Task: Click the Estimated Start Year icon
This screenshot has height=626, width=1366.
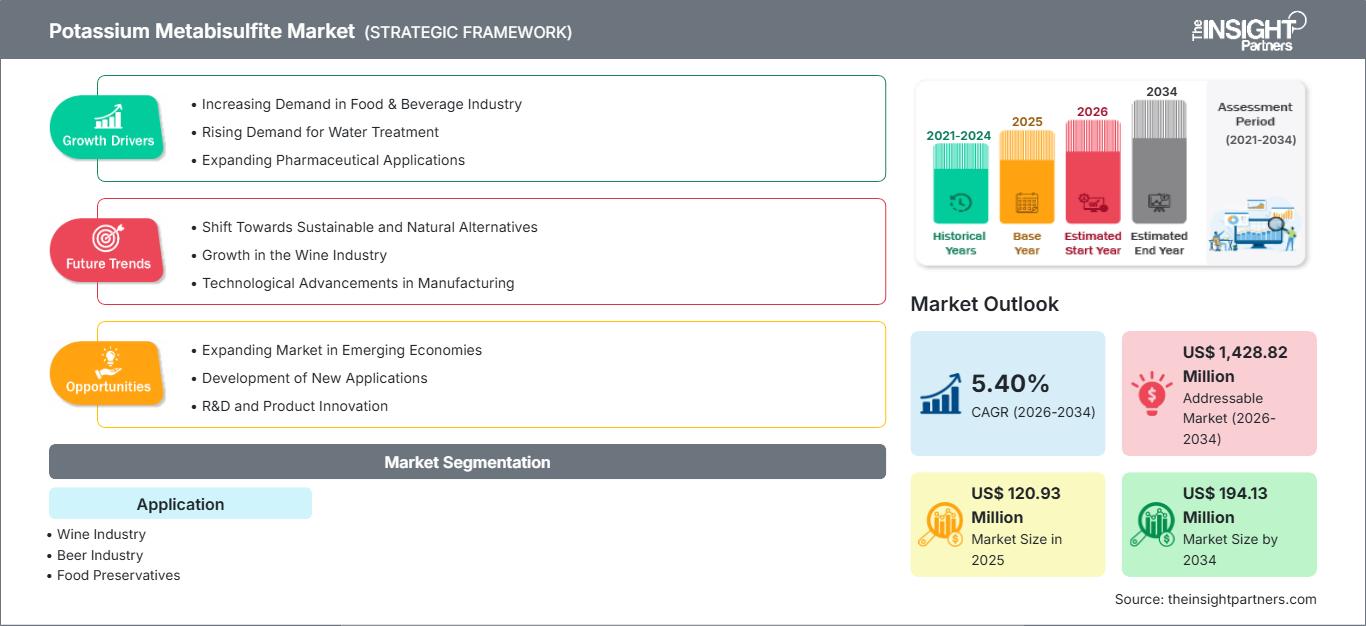Action: pos(1092,203)
